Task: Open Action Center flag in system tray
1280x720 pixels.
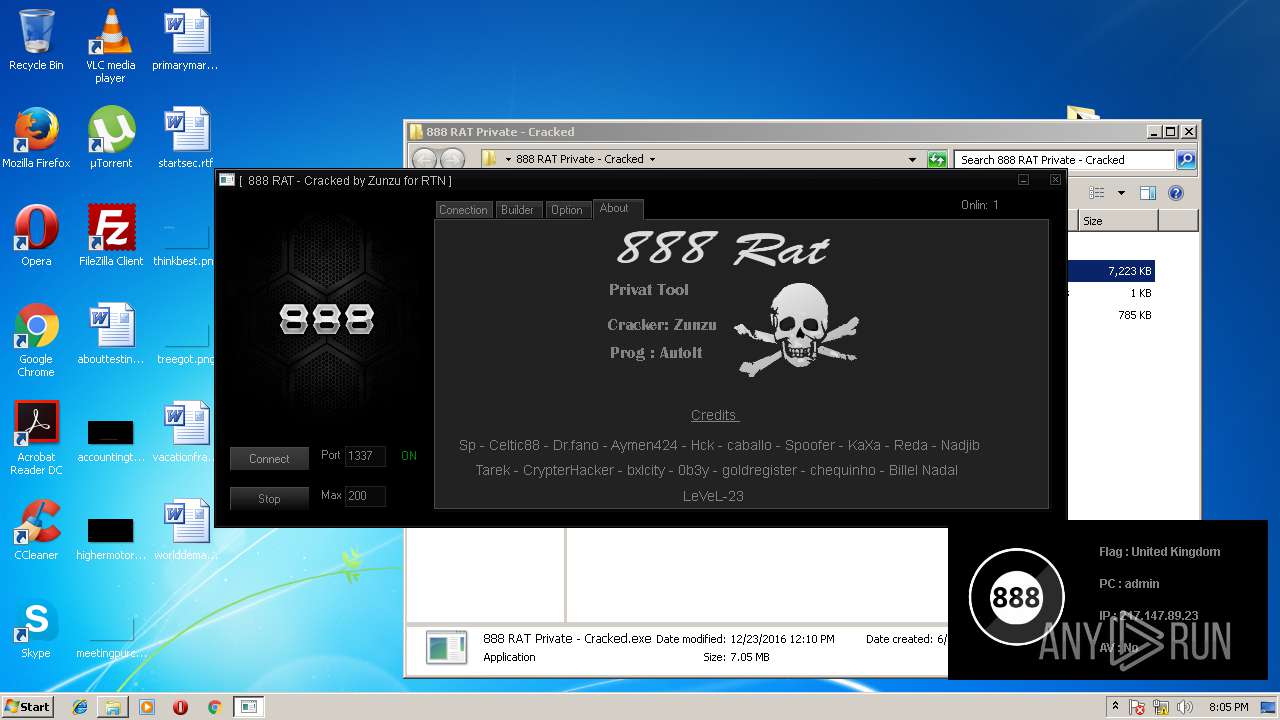Action: [x=1138, y=707]
